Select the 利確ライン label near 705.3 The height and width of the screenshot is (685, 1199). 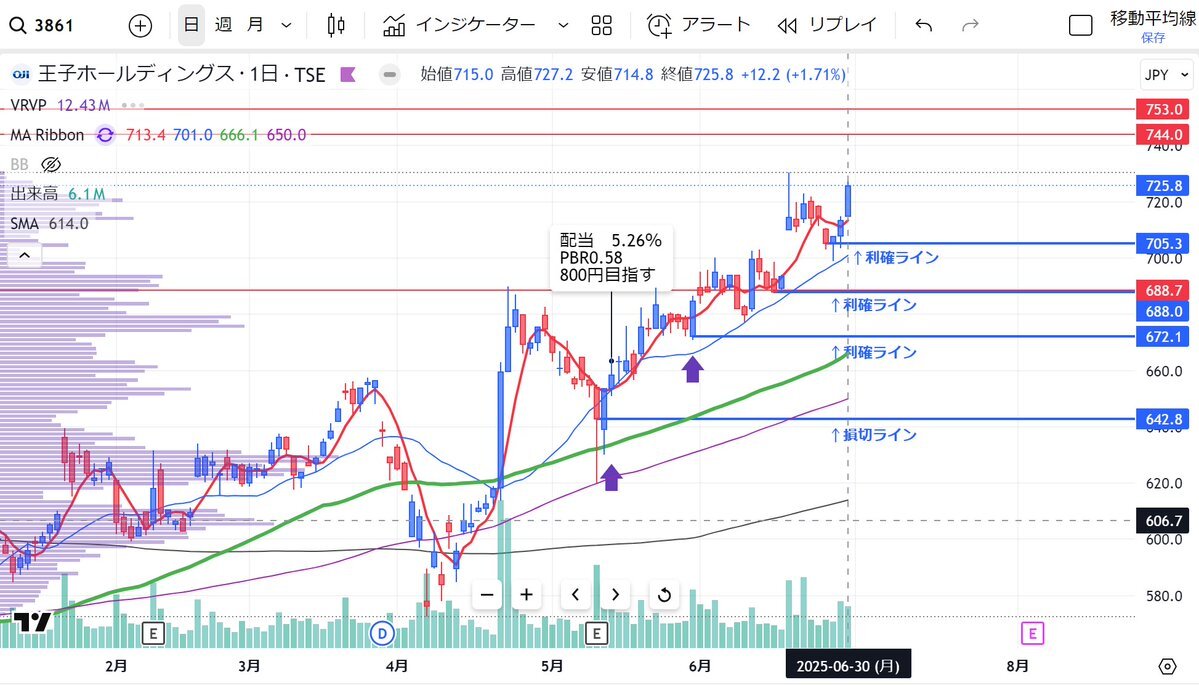pos(895,258)
